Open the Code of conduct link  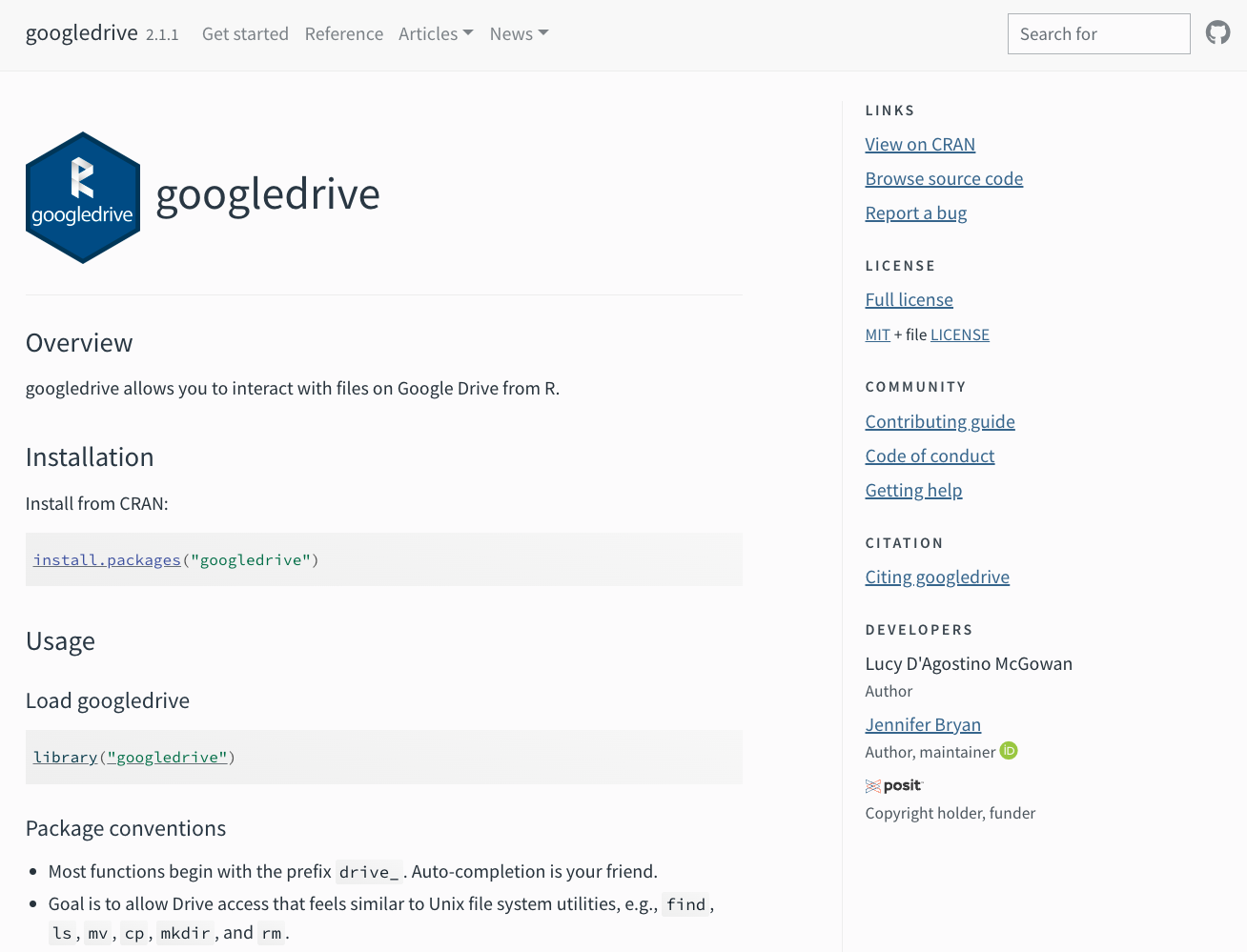(x=929, y=456)
